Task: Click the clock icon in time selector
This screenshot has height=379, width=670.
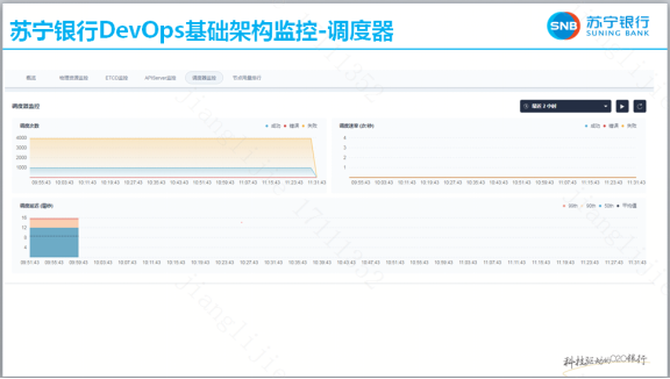Action: click(x=526, y=106)
